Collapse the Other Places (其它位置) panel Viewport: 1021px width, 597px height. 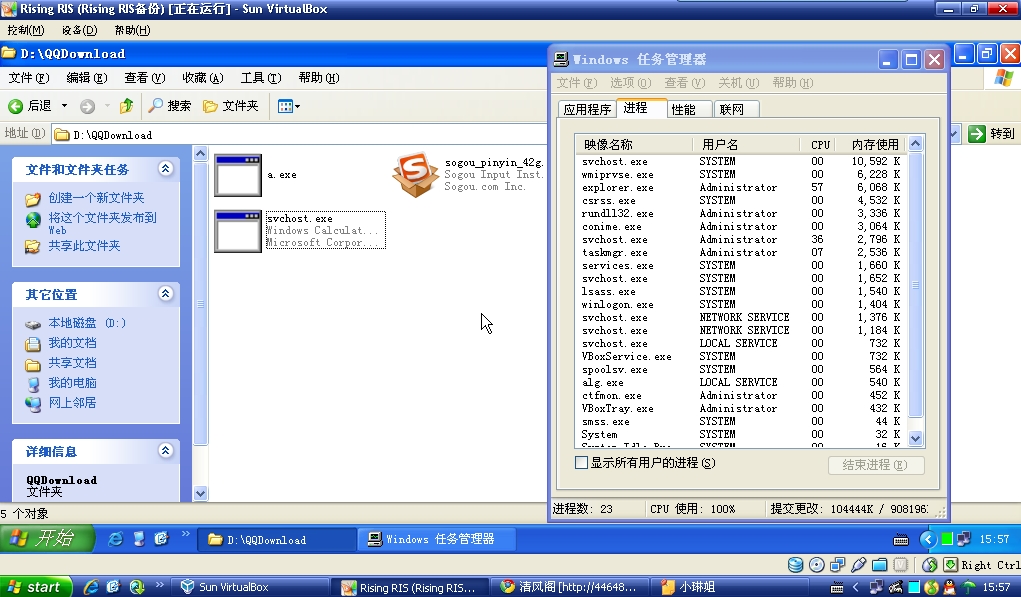click(x=165, y=294)
